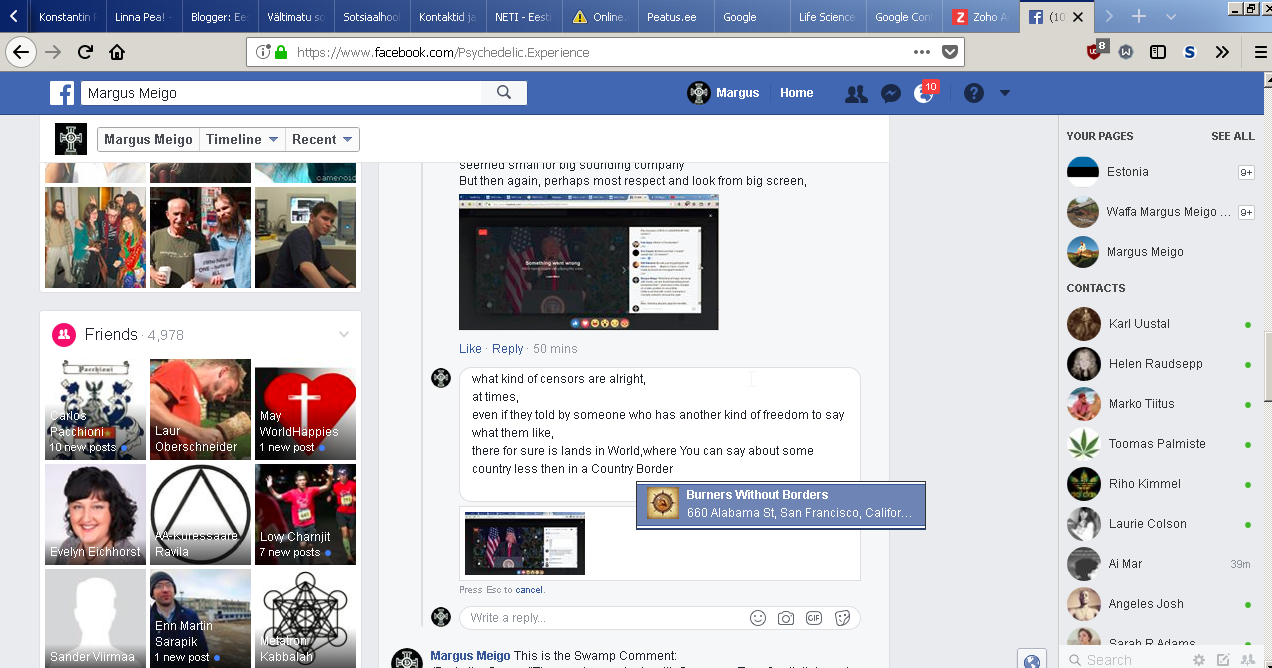Open Evelyn Eichhorst friend thumbnail
This screenshot has height=668, width=1272.
[x=95, y=514]
